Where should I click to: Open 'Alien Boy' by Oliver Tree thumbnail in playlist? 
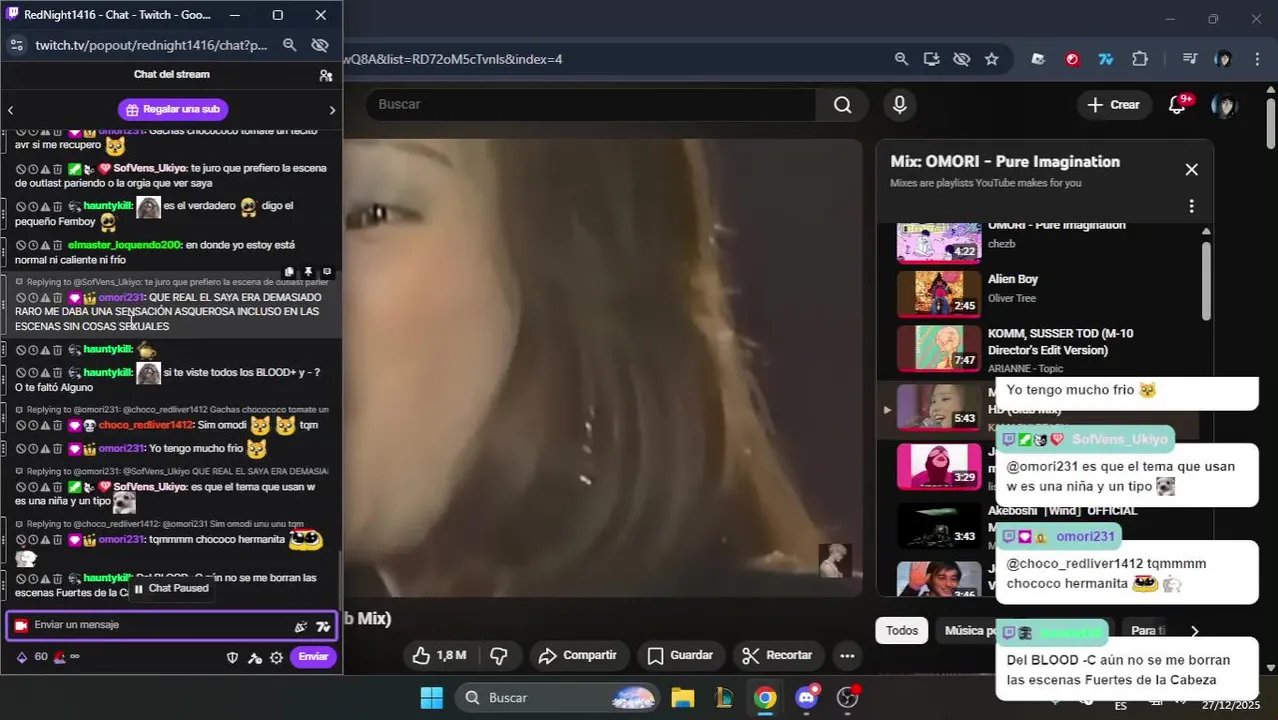(x=939, y=294)
